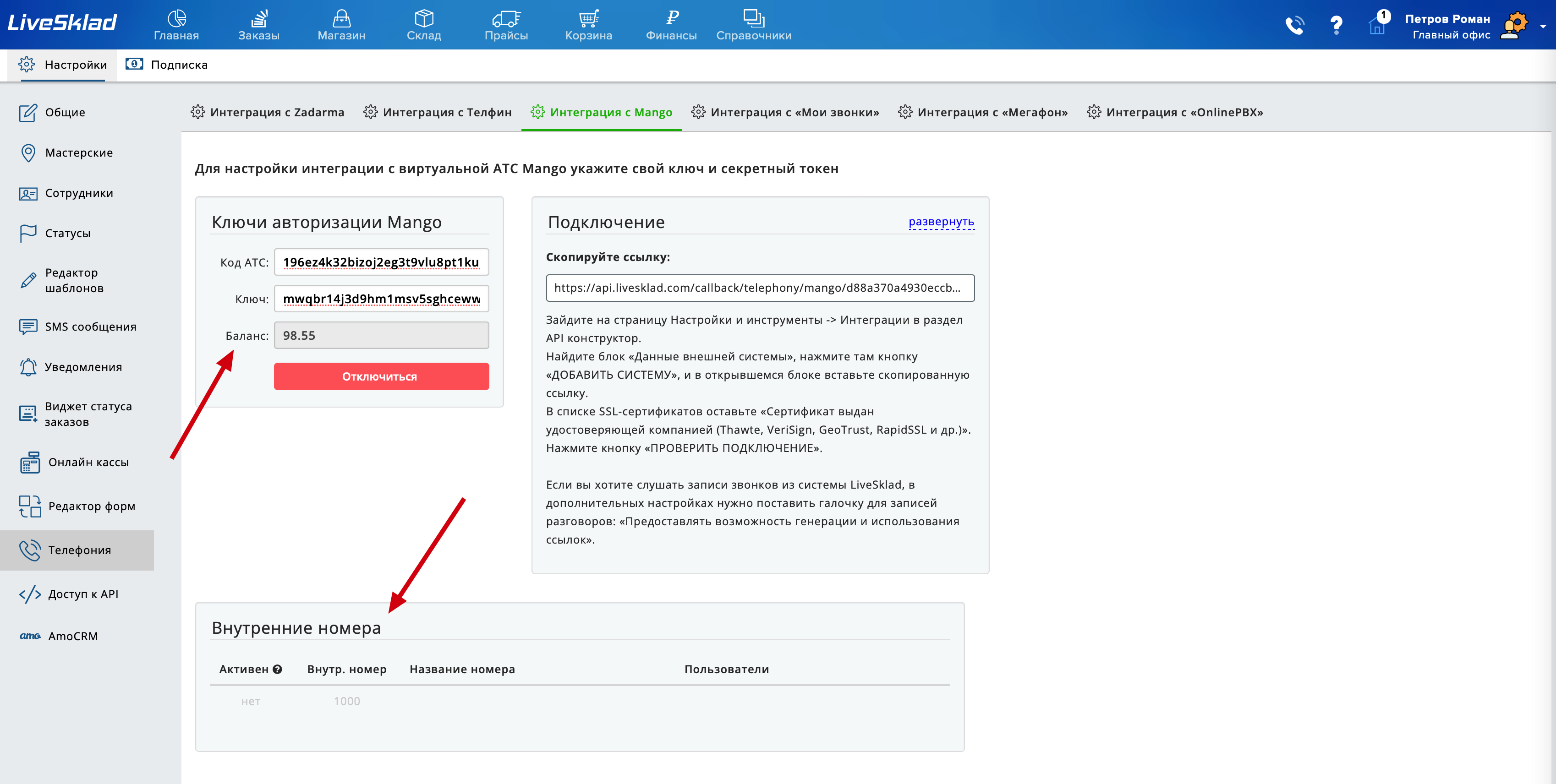Open Онлайн кассы in sidebar
Screen dimensions: 1556x784
74,463
